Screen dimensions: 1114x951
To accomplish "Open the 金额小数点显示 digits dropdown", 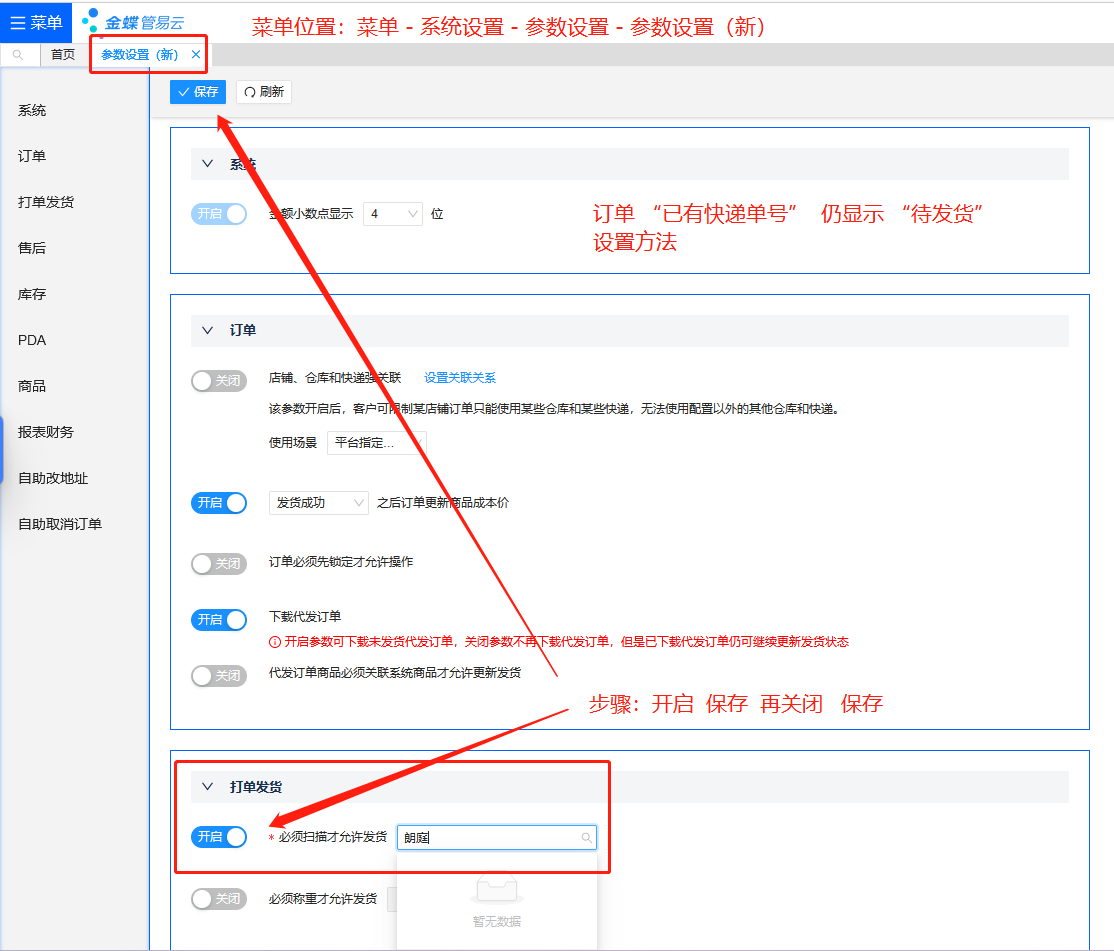I will [x=392, y=214].
